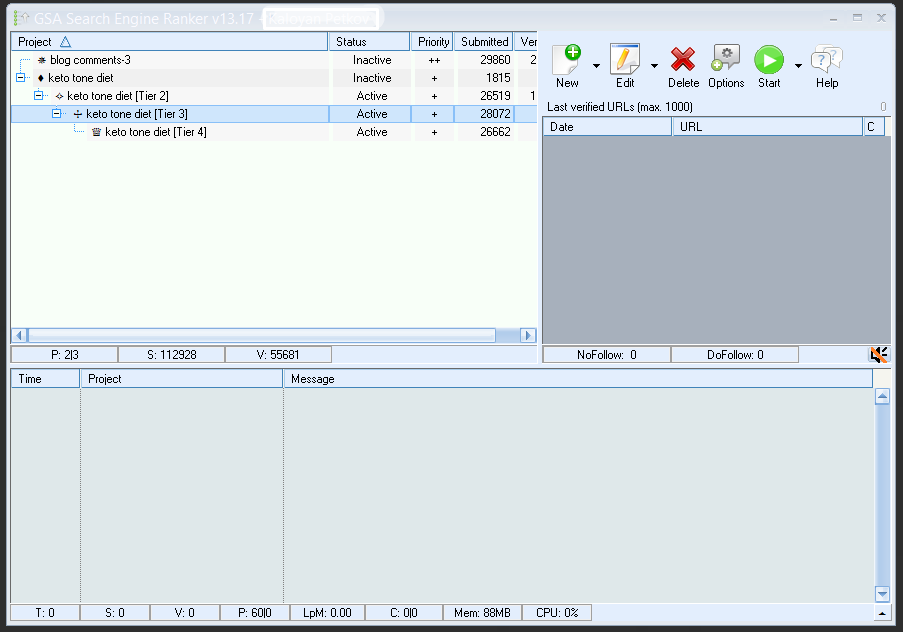Open the dropdown arrow next to Start
The height and width of the screenshot is (632, 903).
[798, 67]
